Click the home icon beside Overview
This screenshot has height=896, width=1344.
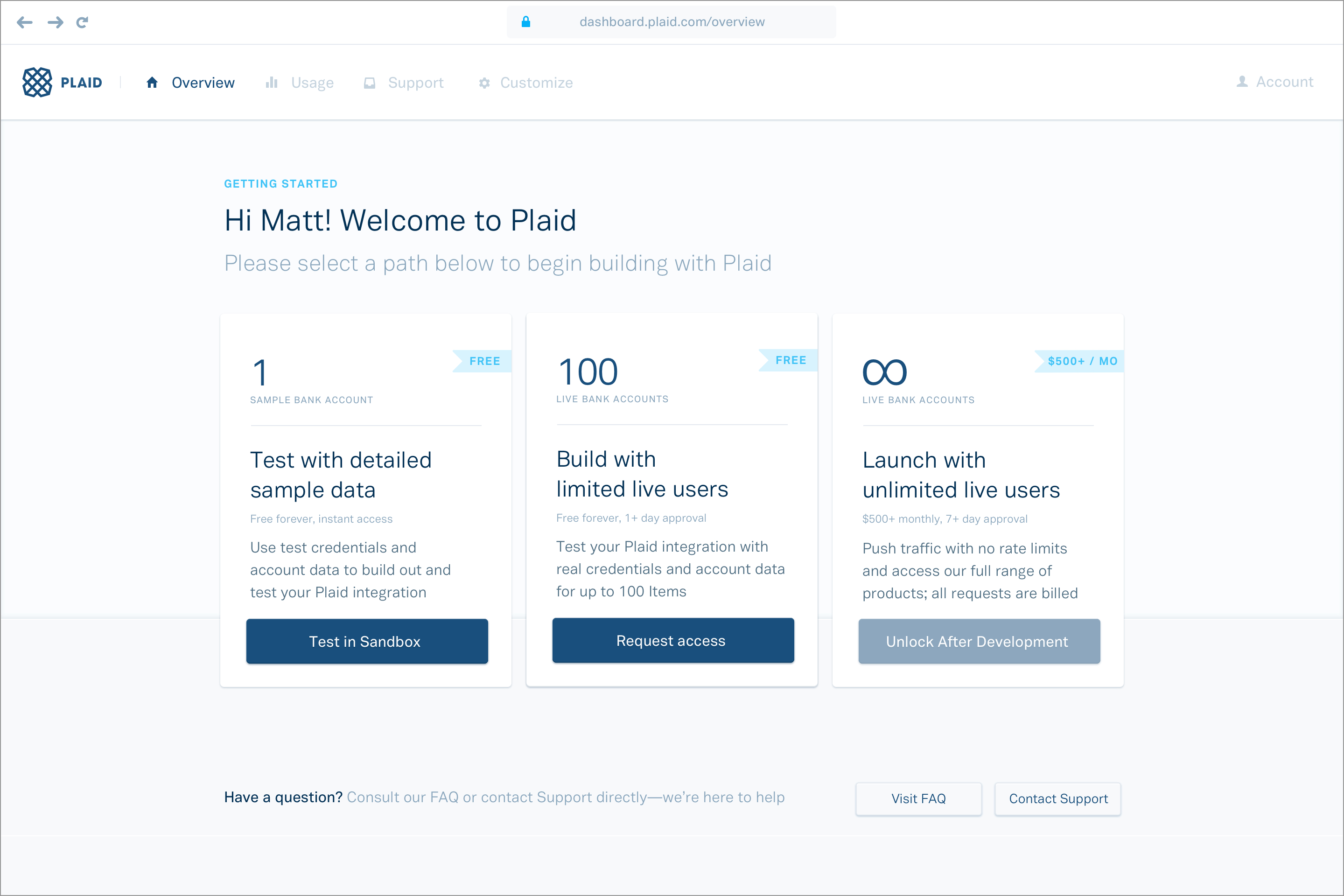pos(152,83)
